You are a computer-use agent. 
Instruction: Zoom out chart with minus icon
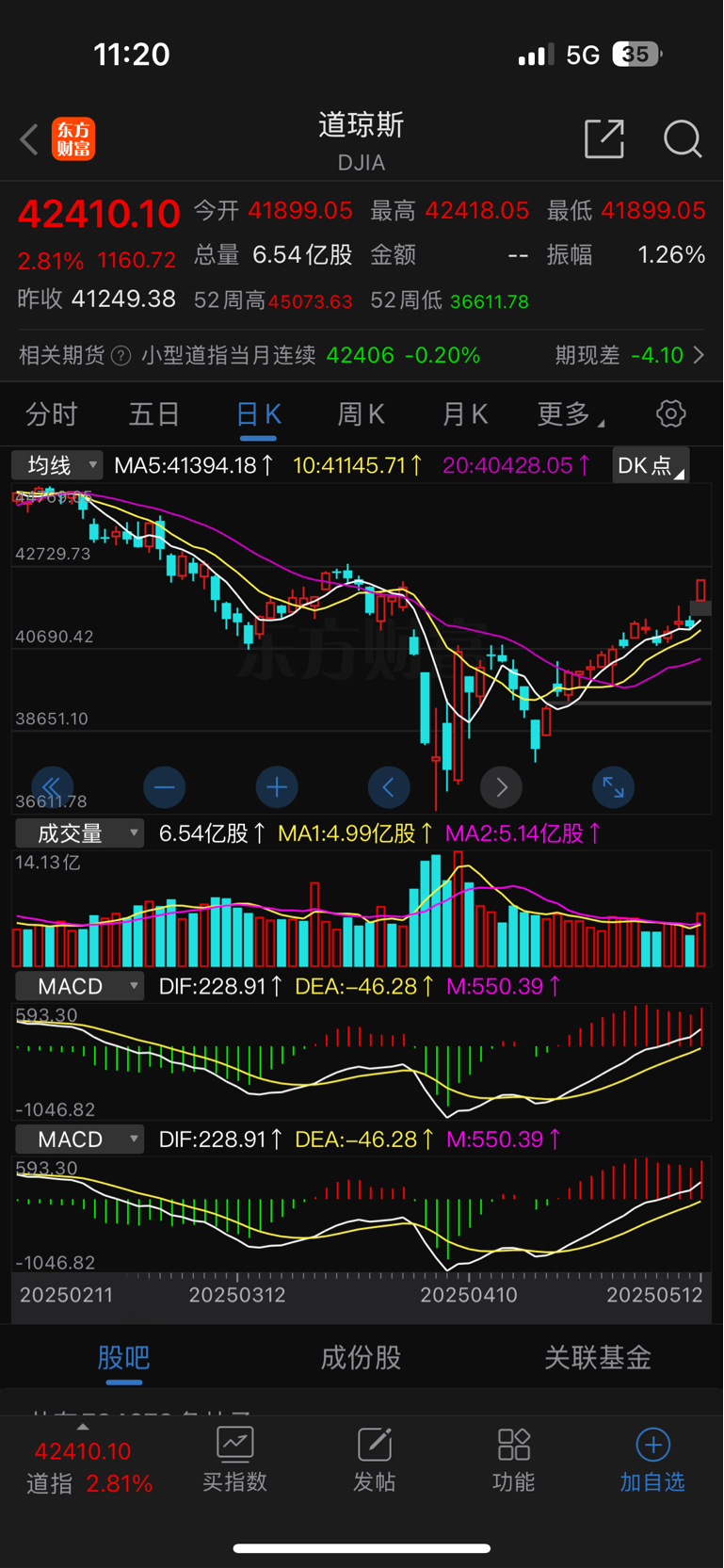click(165, 787)
